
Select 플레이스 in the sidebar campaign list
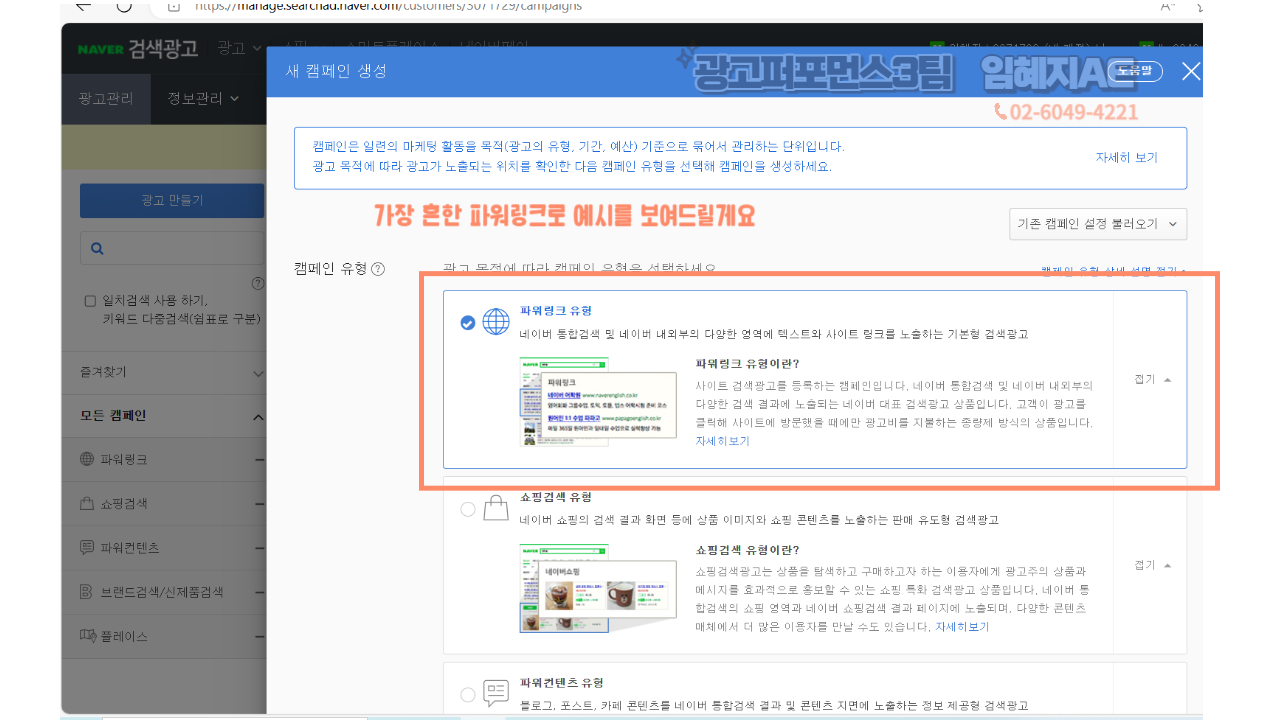124,636
